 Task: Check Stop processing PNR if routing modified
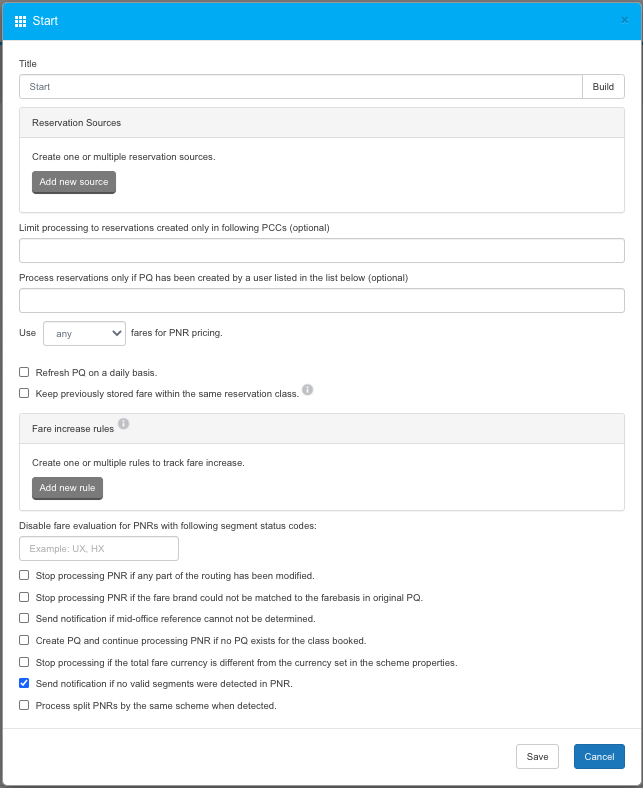point(24,576)
